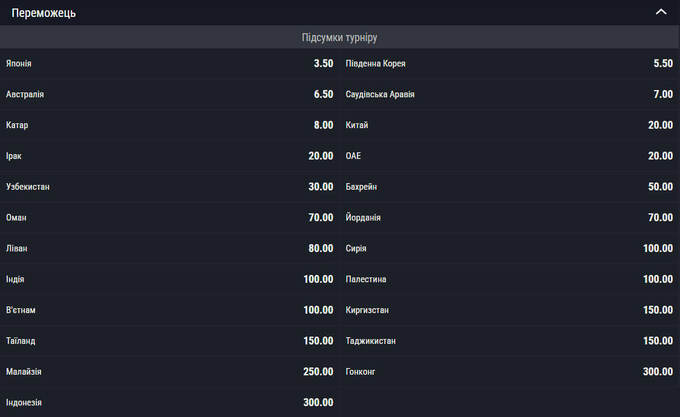Viewport: 680px width, 417px height.
Task: Bet on Бахрейн at 50.00
Action: coord(509,187)
